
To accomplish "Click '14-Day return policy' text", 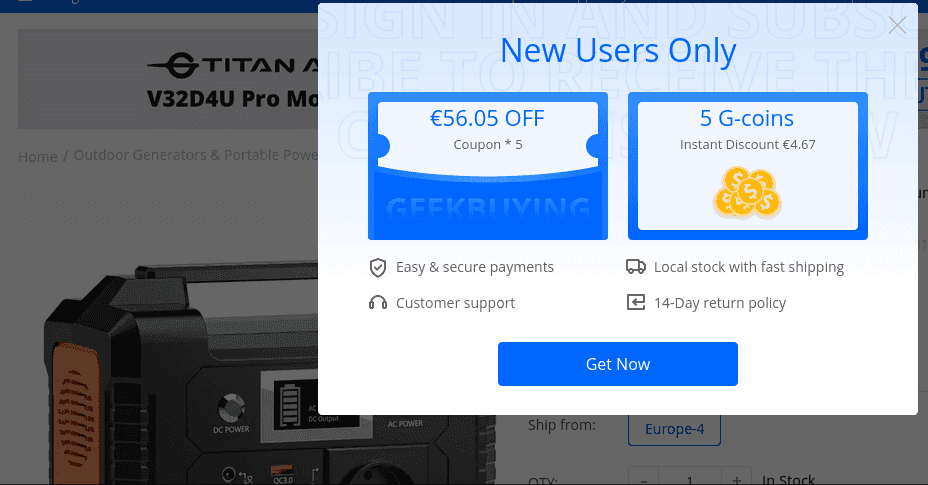I will [x=720, y=303].
